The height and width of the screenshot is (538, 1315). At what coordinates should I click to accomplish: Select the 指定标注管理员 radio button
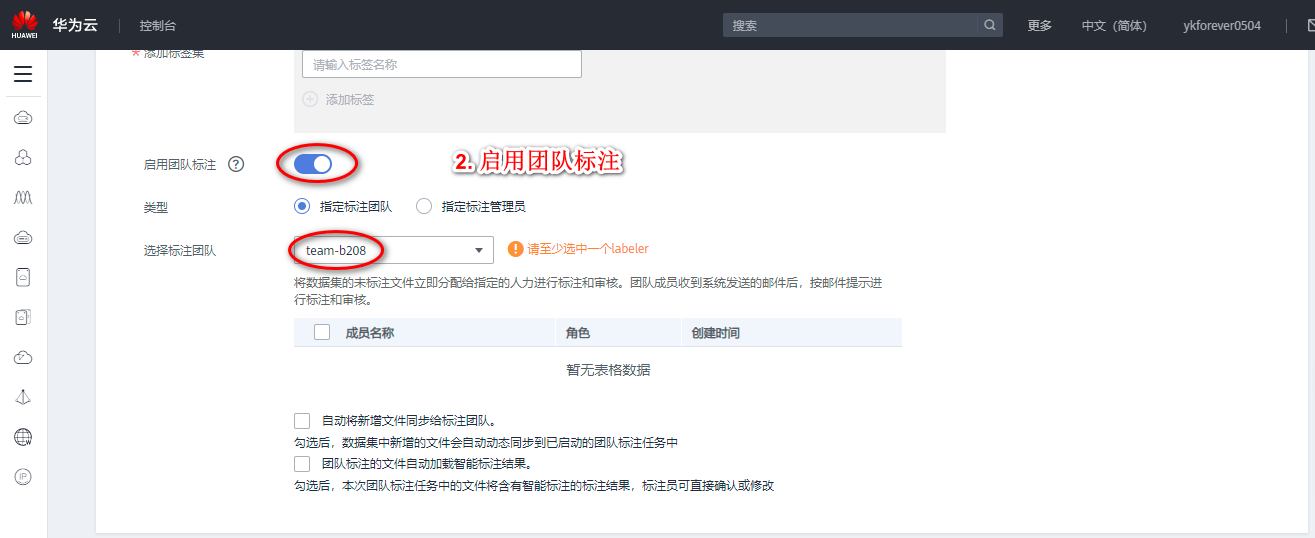click(424, 206)
